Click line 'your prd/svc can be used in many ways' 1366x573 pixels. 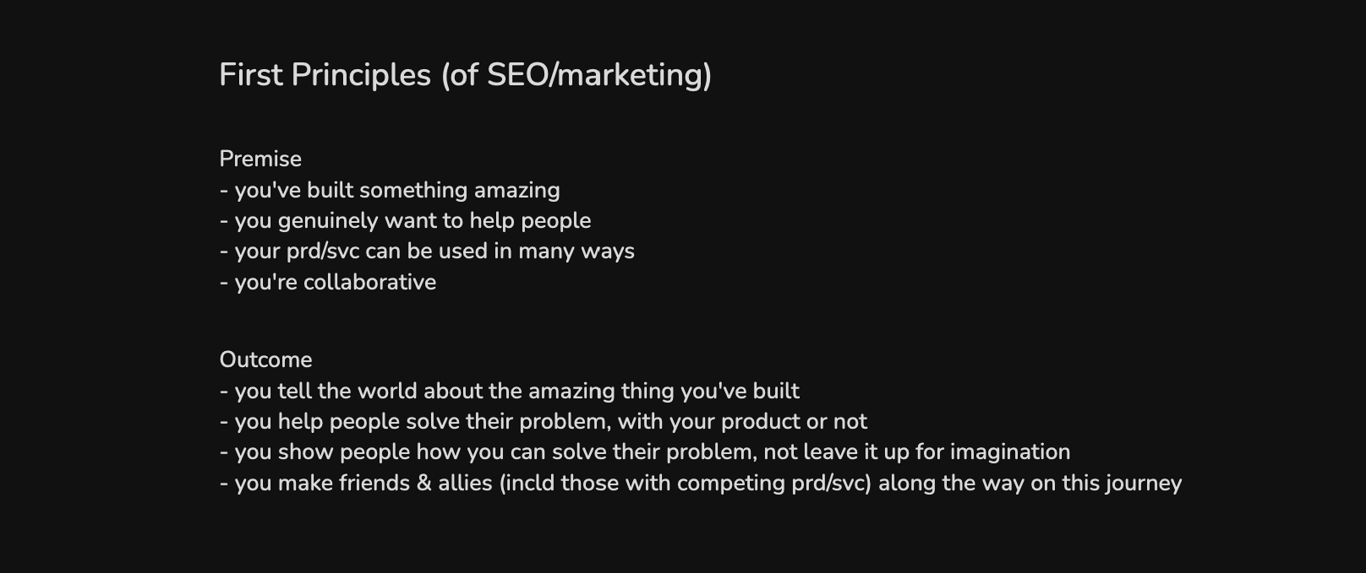(x=427, y=251)
